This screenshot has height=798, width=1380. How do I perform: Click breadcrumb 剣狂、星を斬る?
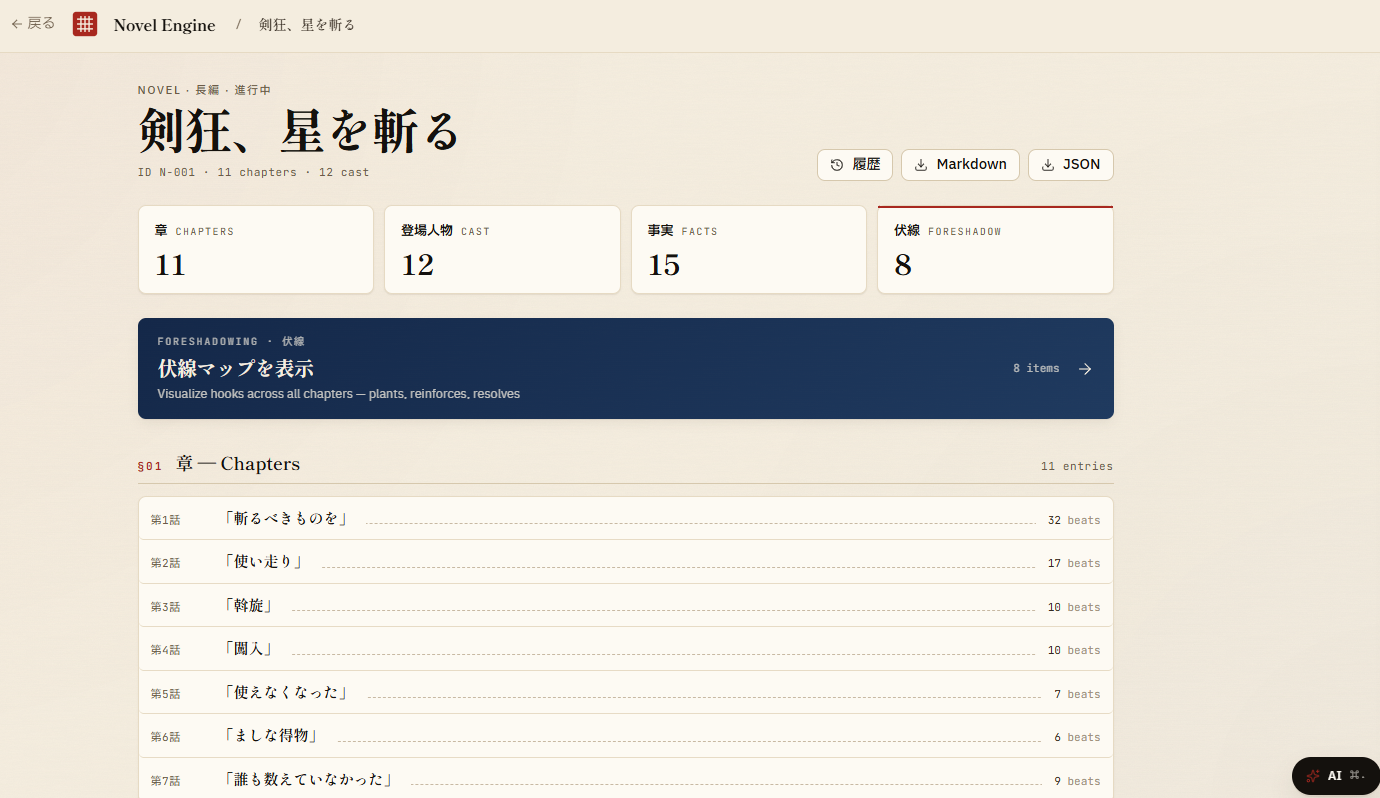coord(307,24)
